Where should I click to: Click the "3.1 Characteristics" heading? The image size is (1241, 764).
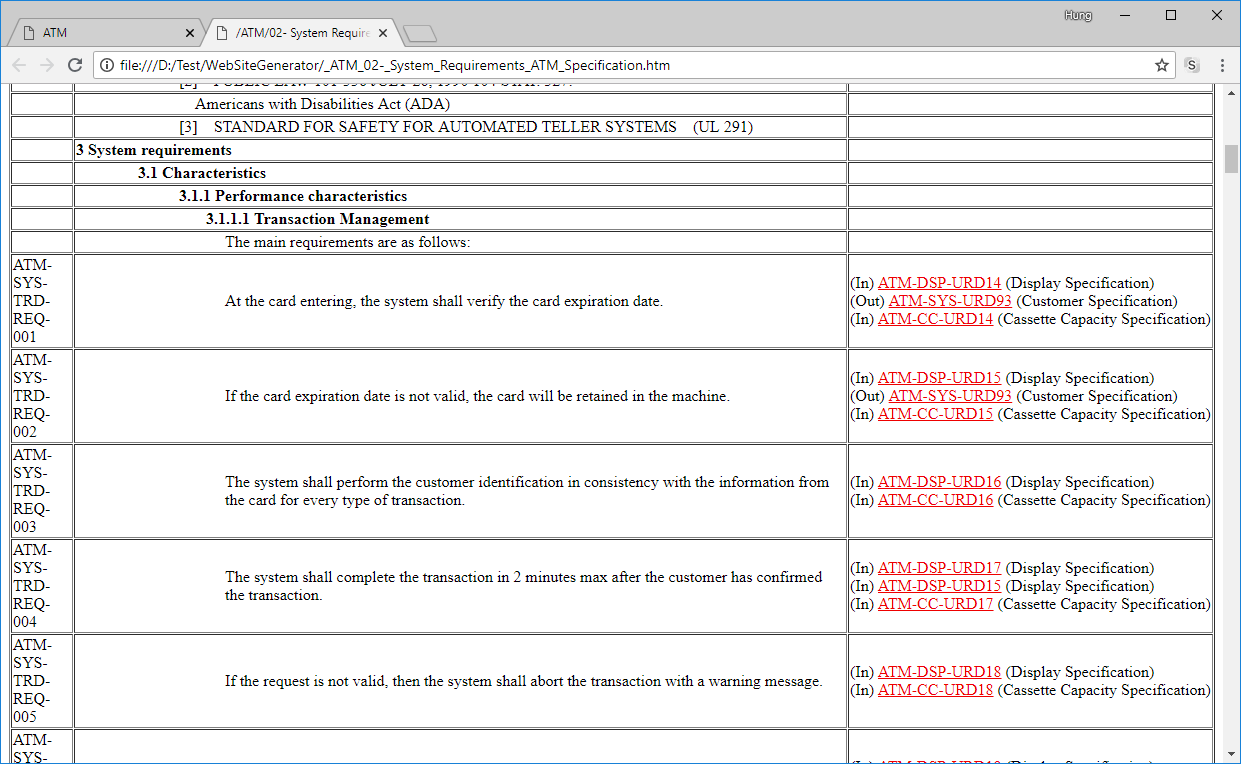[202, 173]
